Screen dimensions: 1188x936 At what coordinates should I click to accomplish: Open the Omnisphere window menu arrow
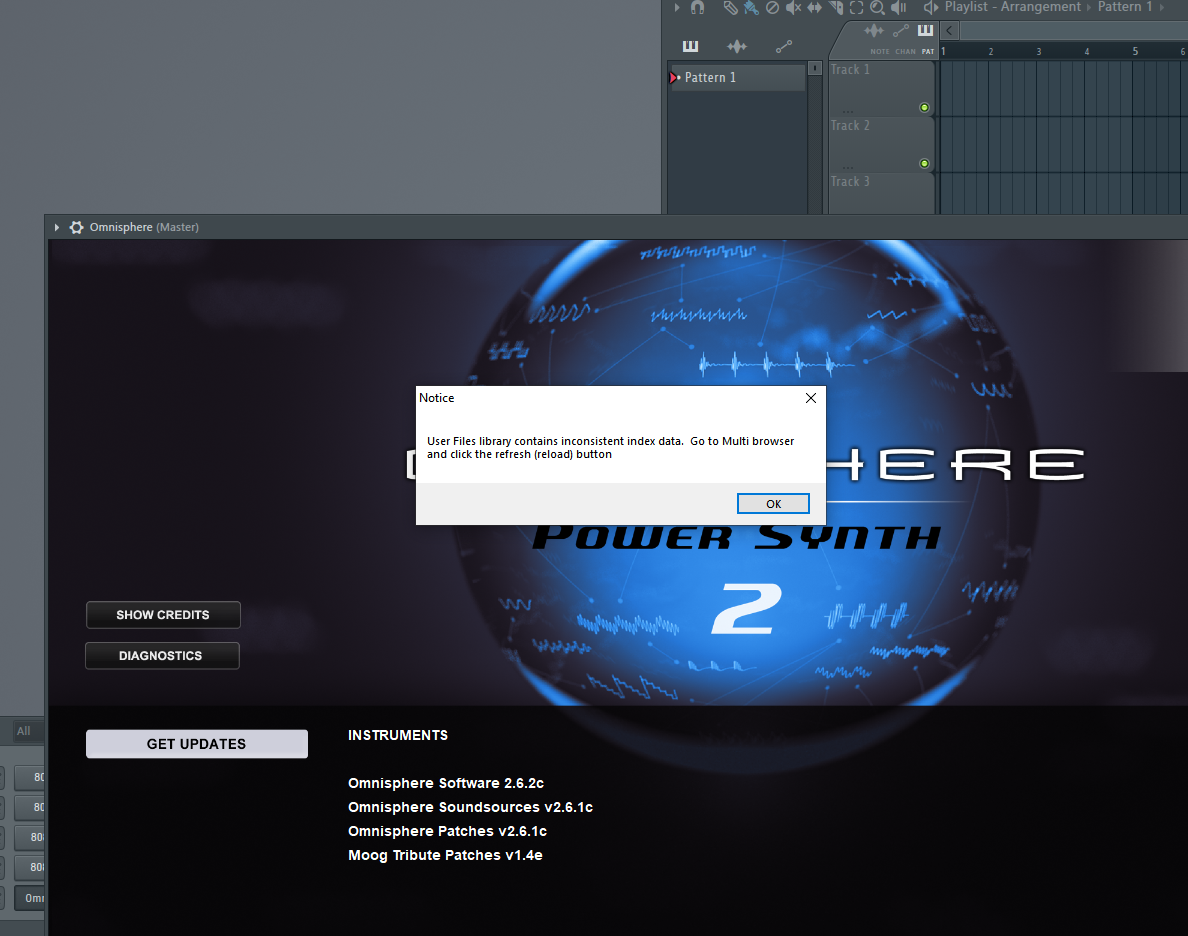pos(57,227)
